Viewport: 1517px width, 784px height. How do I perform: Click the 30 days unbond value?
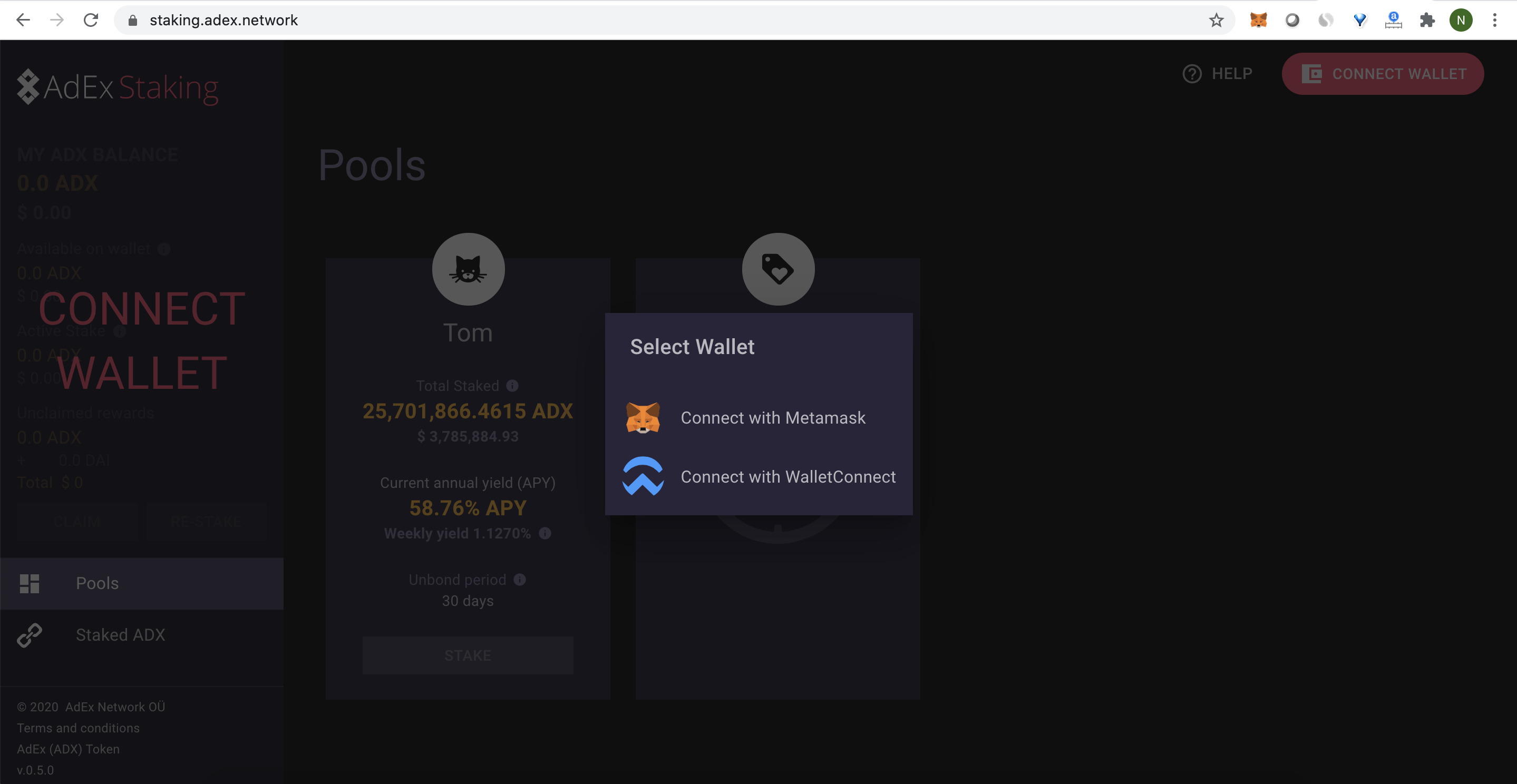468,601
